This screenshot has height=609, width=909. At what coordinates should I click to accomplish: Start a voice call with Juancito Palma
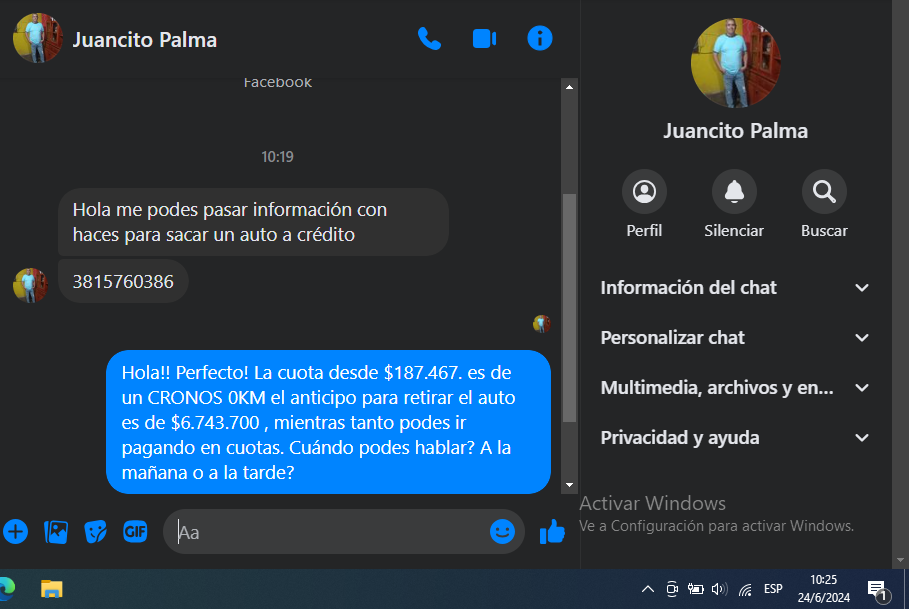point(429,39)
